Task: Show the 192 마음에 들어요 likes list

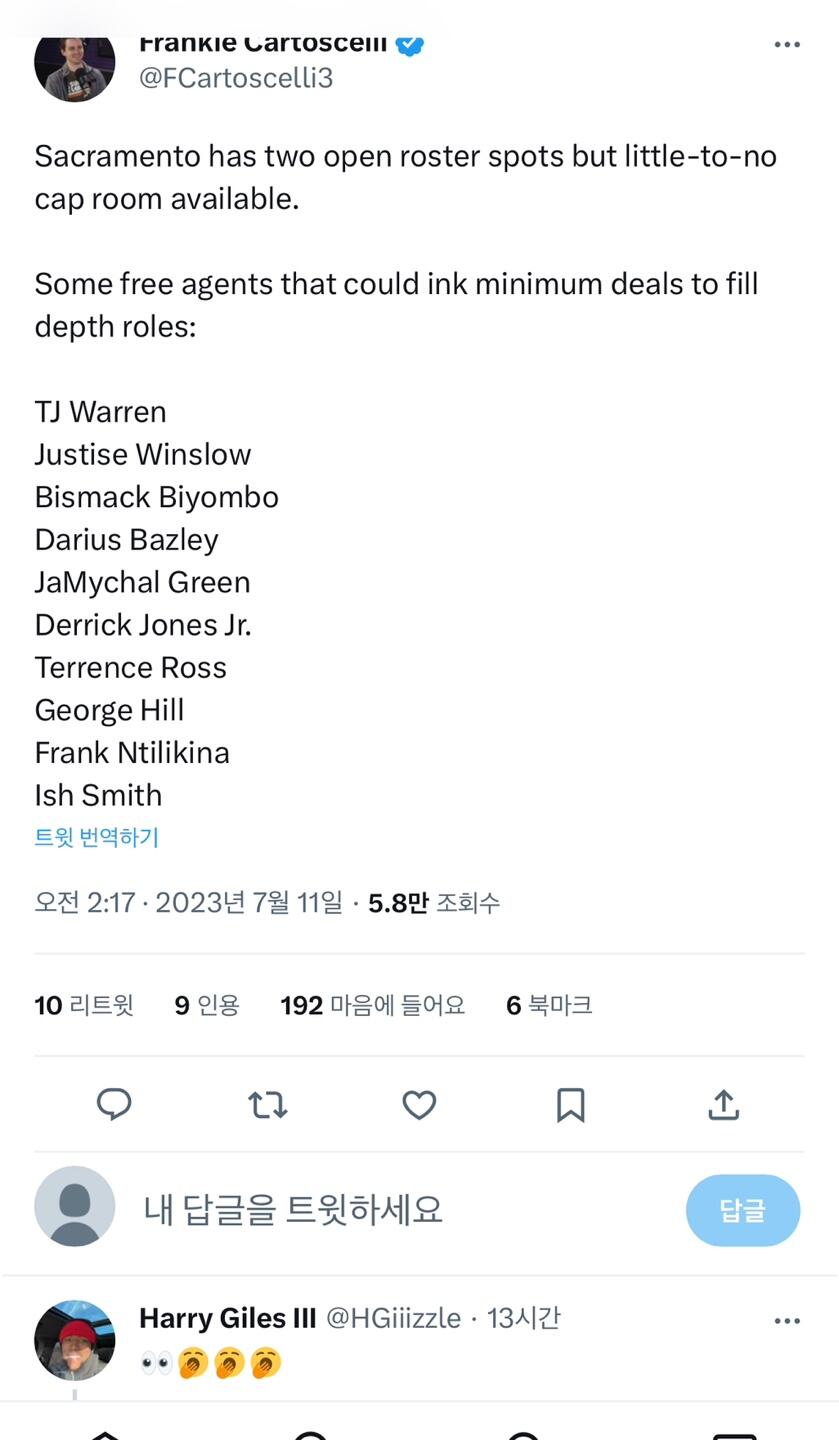Action: pyautogui.click(x=373, y=1005)
